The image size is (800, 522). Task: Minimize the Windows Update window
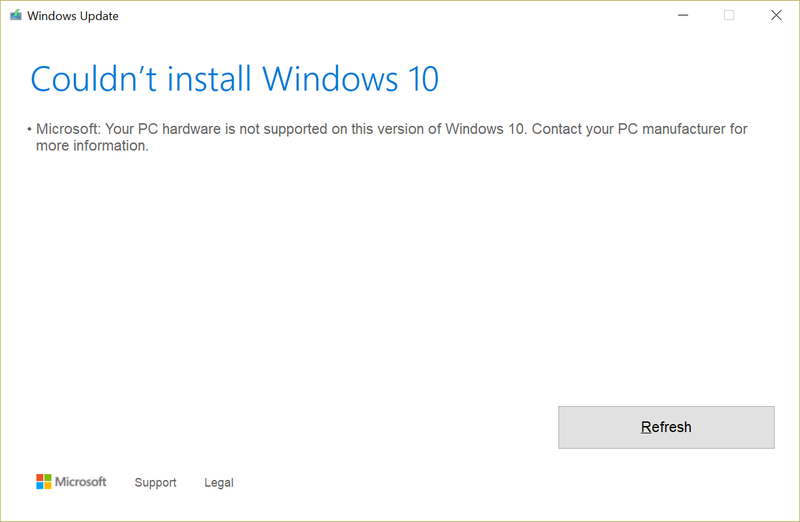[x=682, y=15]
